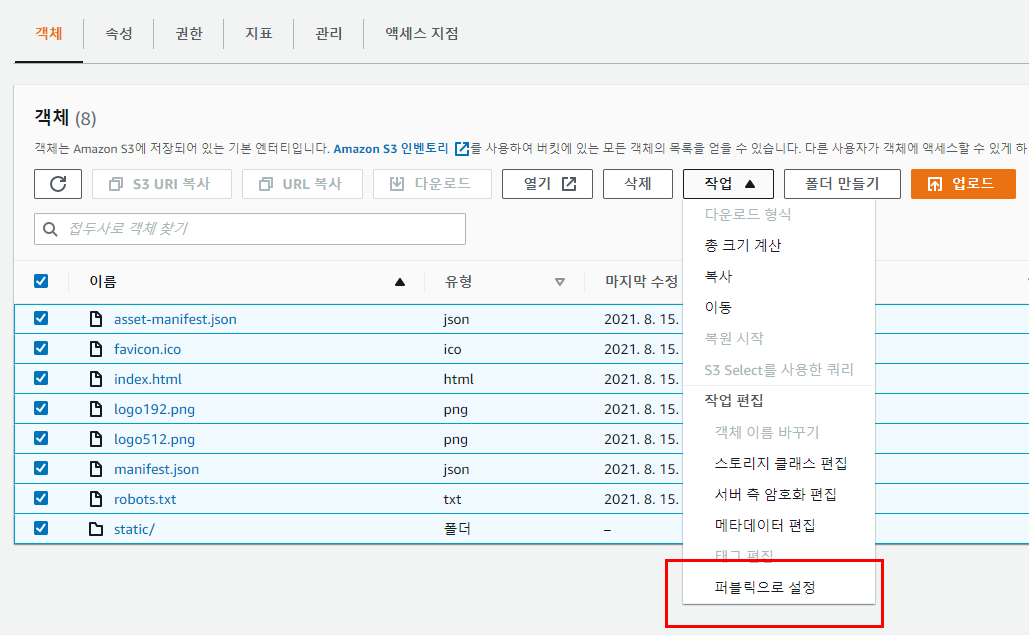Open the logo512.png object link

click(154, 440)
